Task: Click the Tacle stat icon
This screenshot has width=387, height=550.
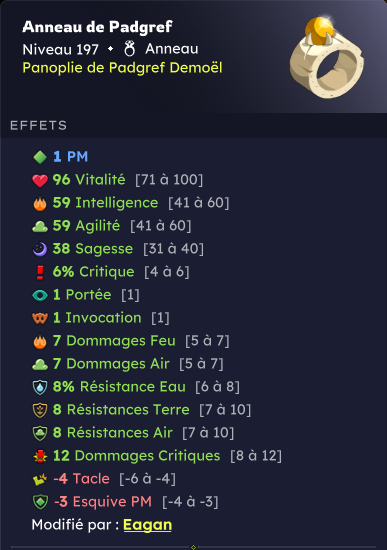Action: [40, 479]
